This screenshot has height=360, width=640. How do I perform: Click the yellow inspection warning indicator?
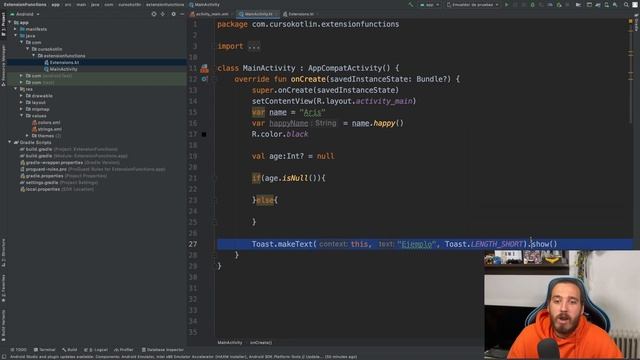tap(631, 21)
